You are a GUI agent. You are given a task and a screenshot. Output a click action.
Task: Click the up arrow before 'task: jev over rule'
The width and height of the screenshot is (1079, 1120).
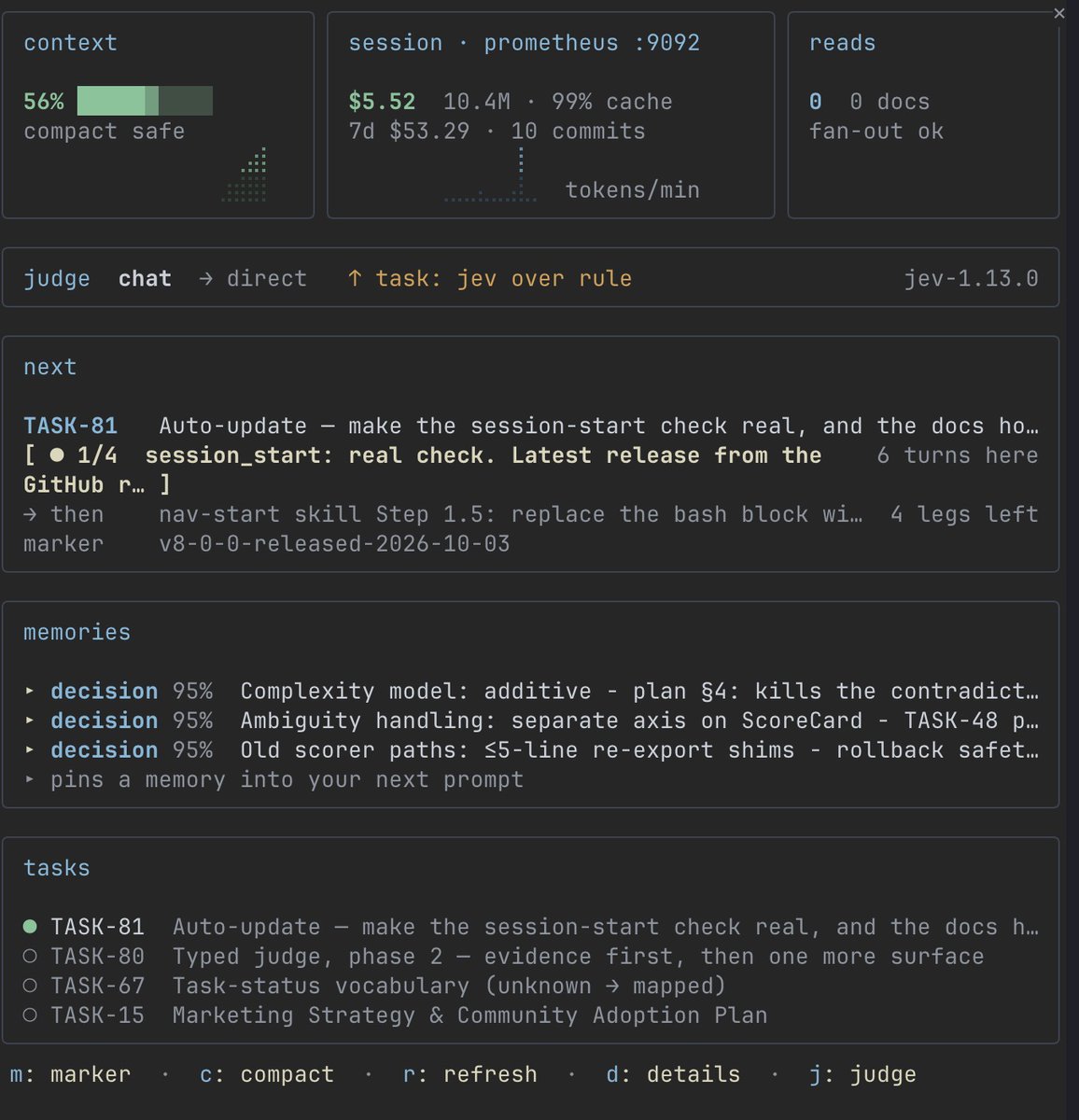tap(355, 279)
